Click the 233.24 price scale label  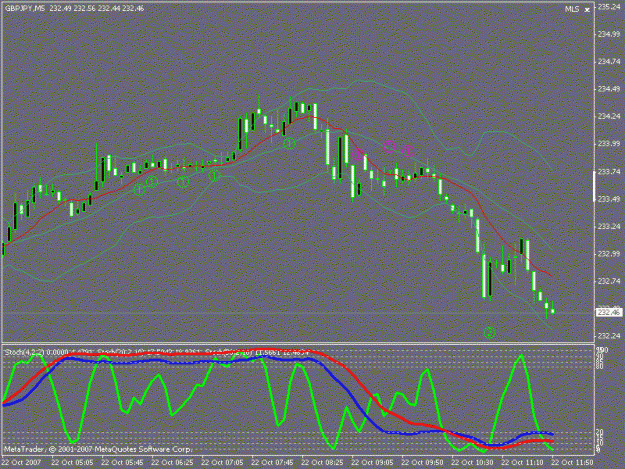point(609,226)
